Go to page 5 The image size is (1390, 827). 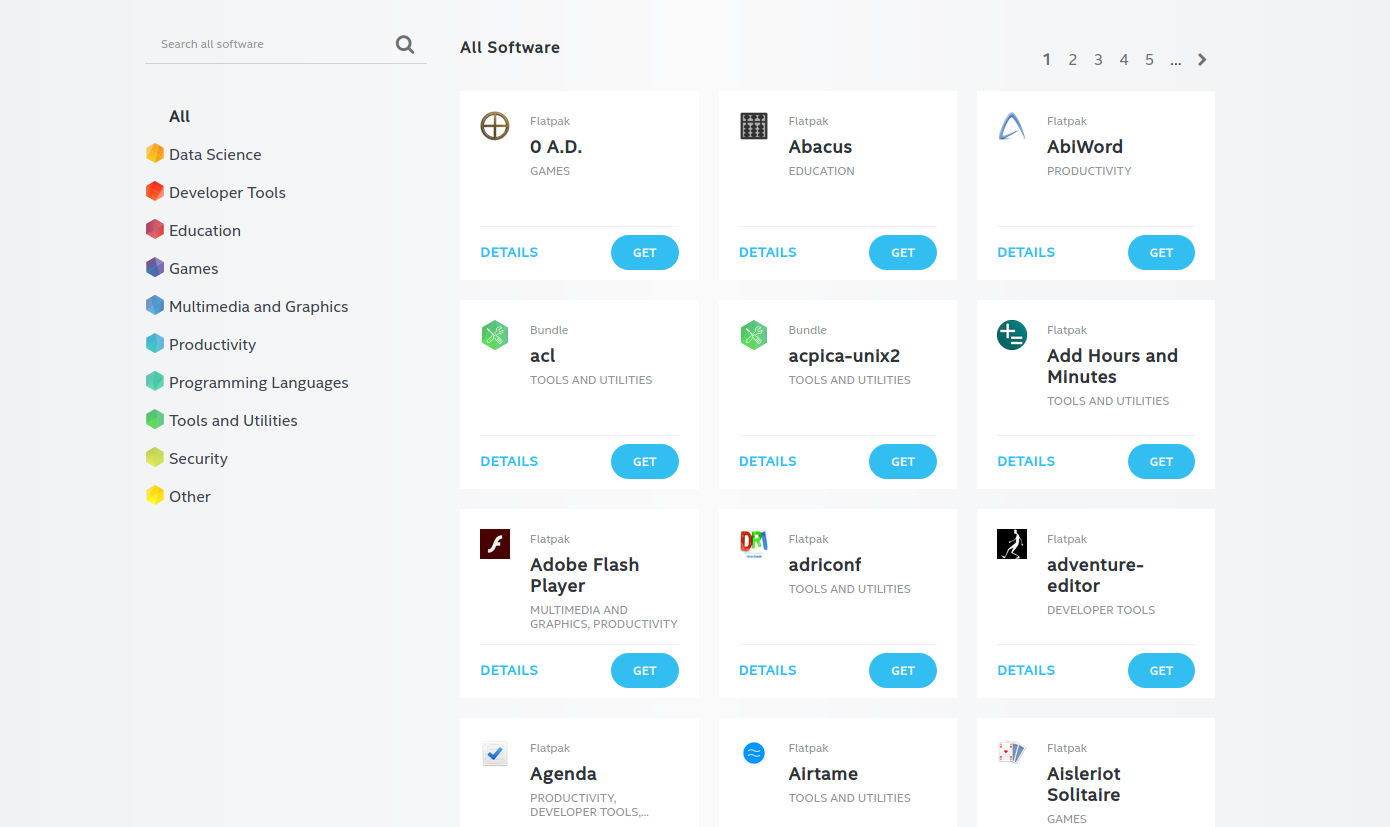tap(1149, 60)
